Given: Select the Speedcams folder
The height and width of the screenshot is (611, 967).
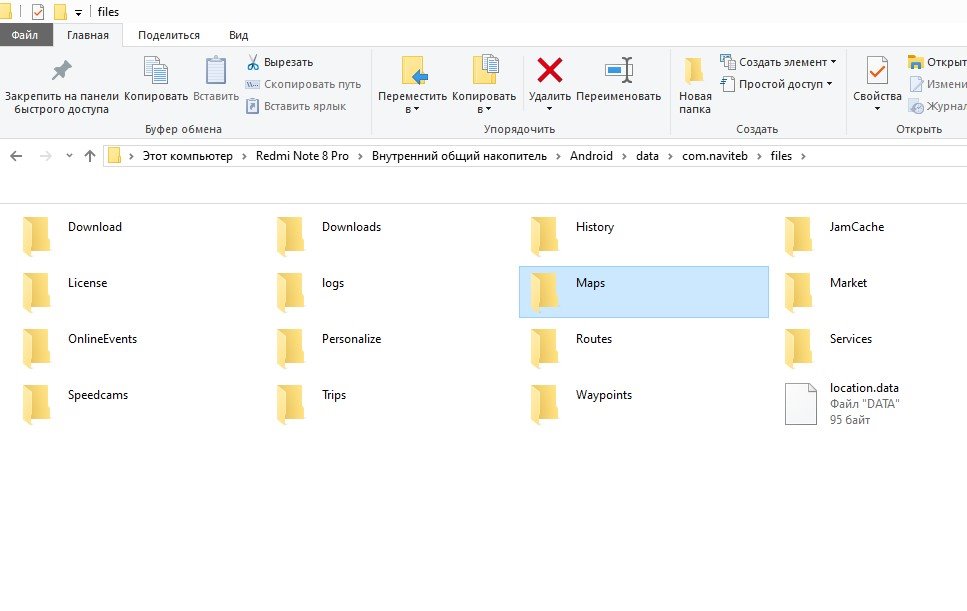Looking at the screenshot, I should (x=97, y=395).
